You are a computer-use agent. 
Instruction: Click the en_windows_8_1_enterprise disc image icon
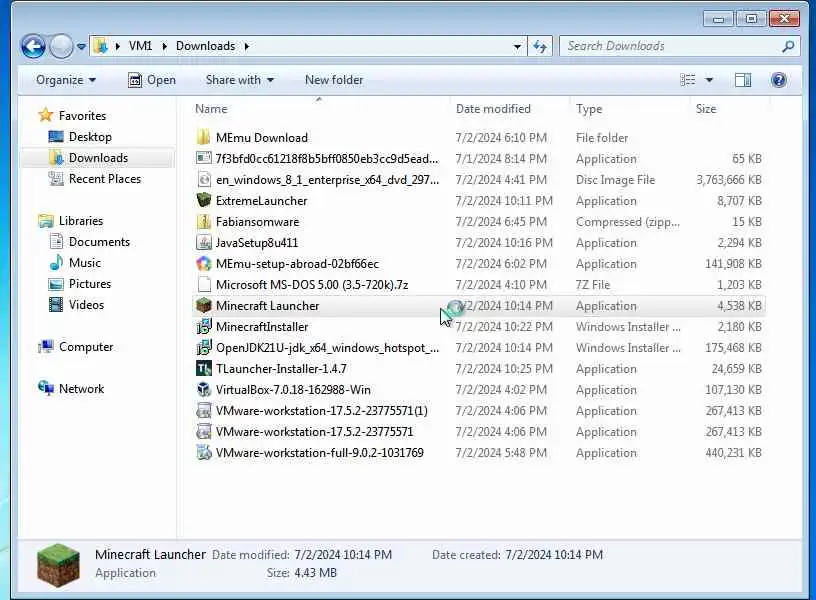click(203, 180)
